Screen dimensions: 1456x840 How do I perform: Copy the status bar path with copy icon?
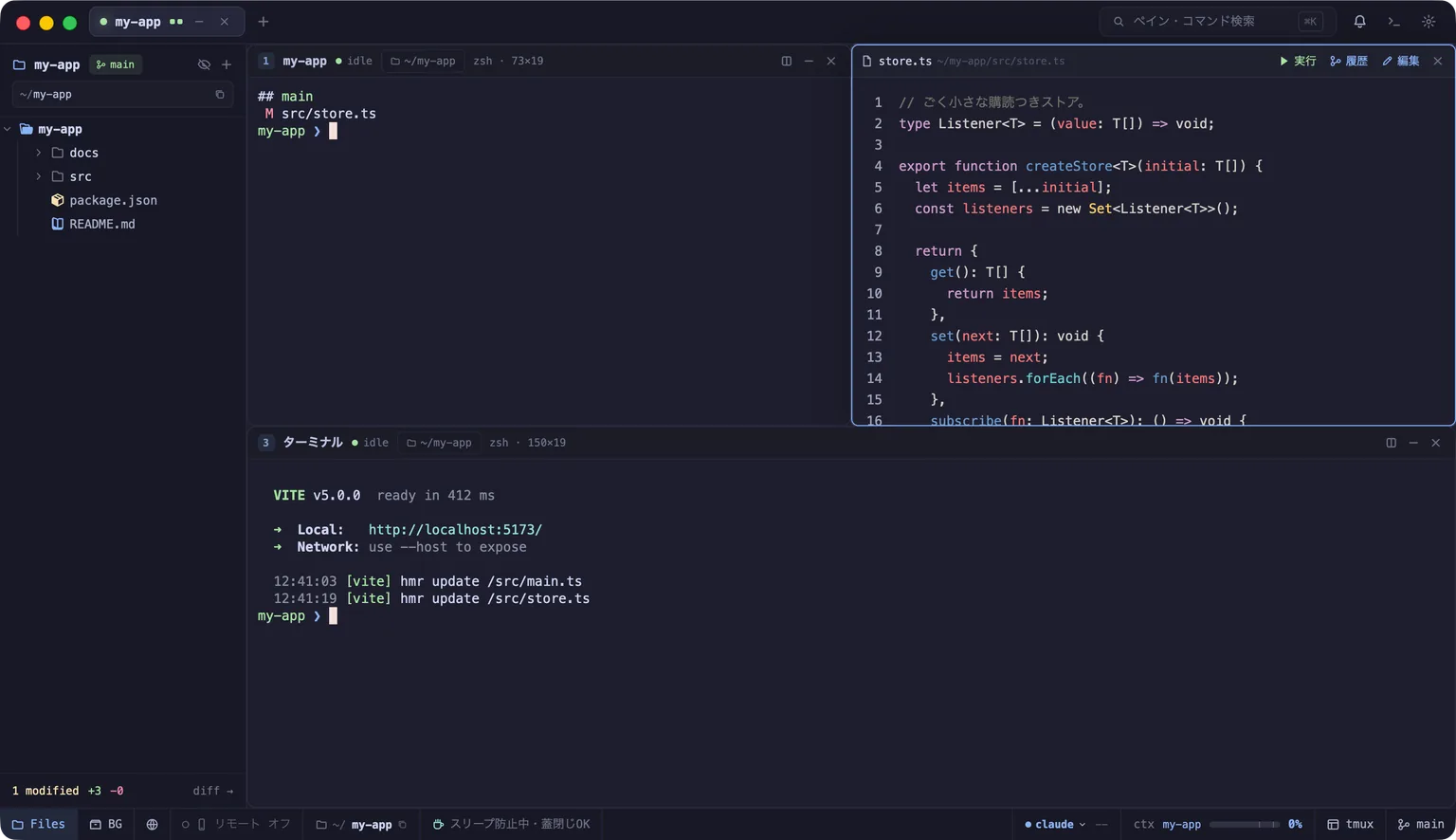pos(403,825)
